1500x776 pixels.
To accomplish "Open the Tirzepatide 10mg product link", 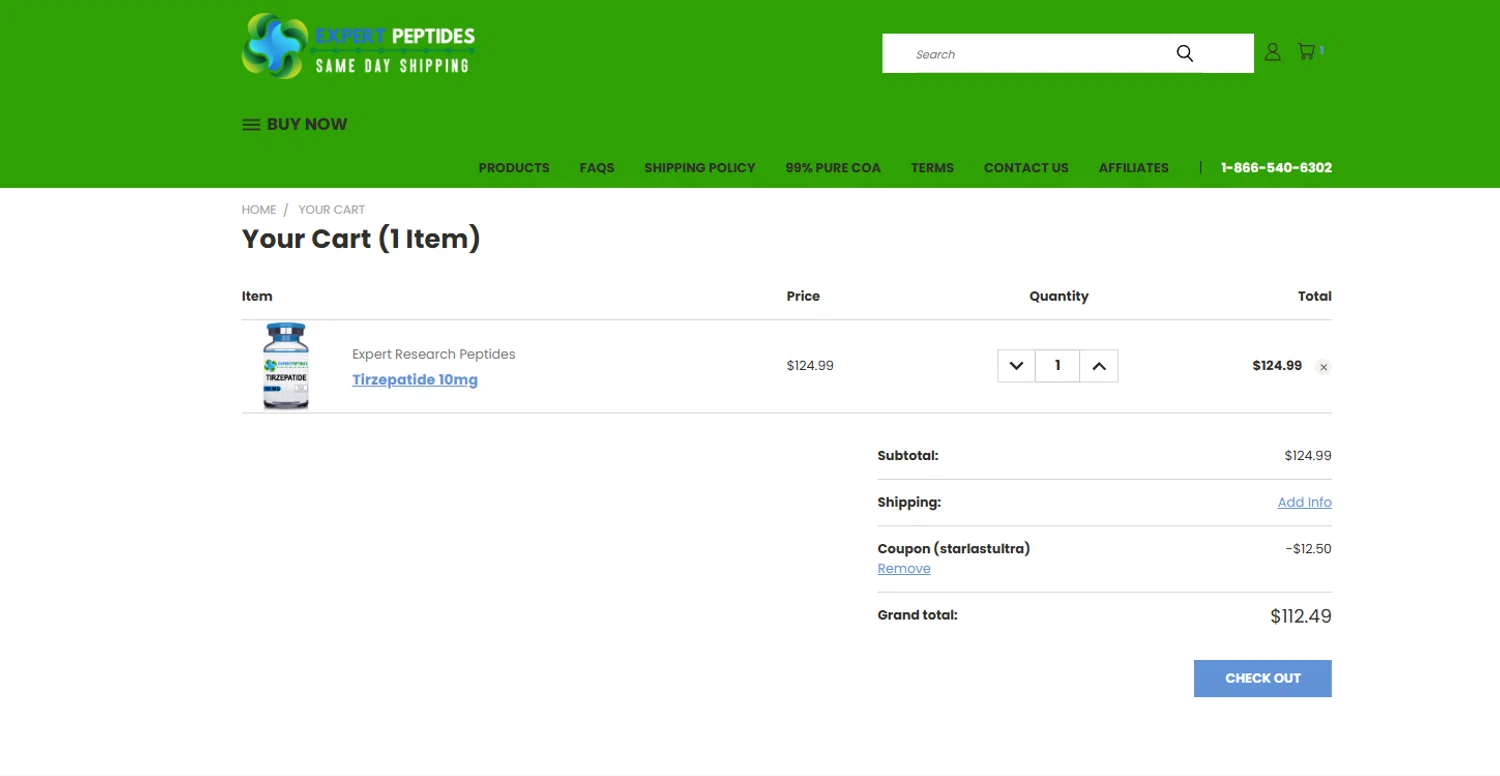I will pos(415,380).
